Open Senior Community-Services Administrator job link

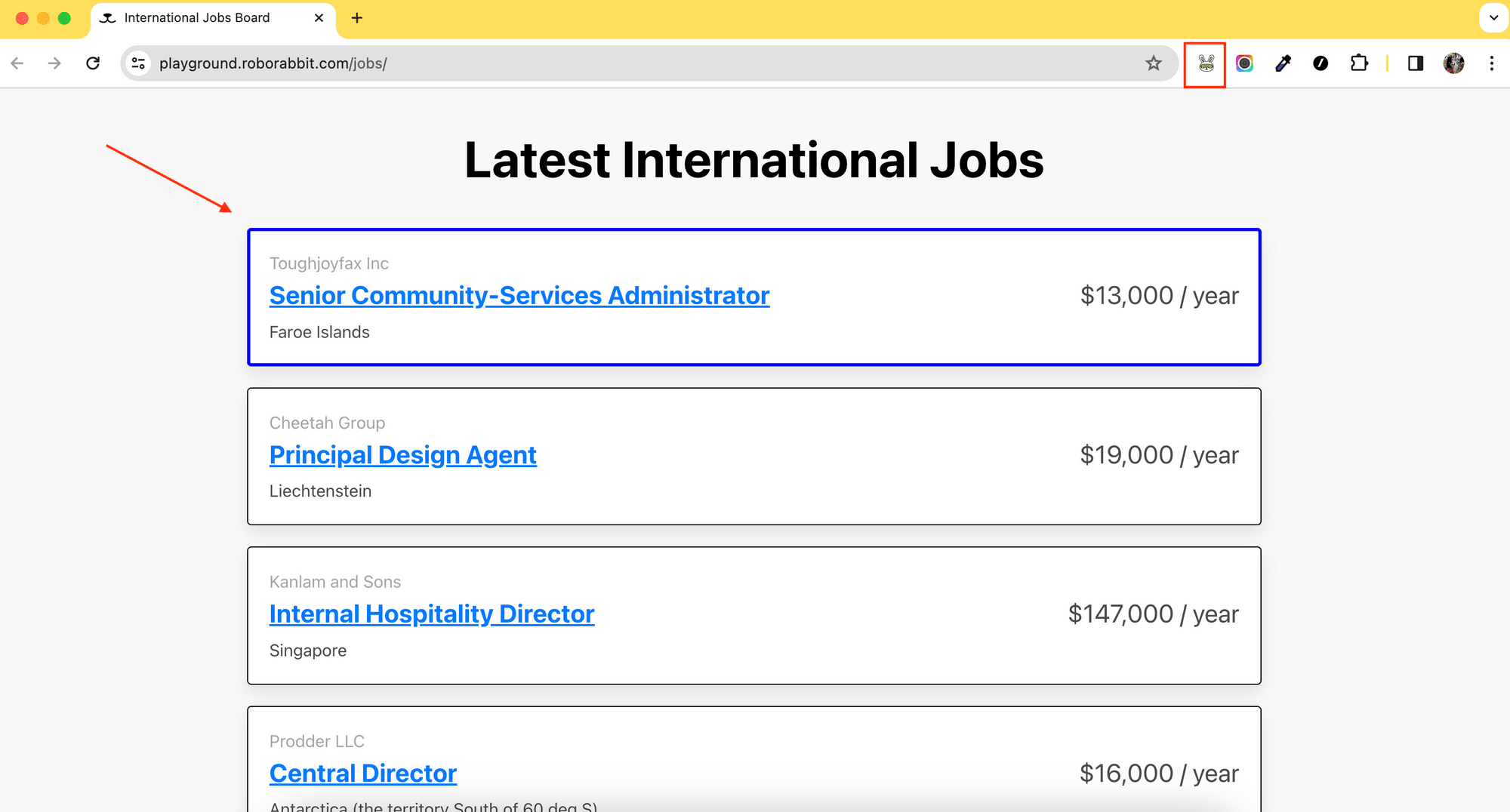[x=519, y=296]
